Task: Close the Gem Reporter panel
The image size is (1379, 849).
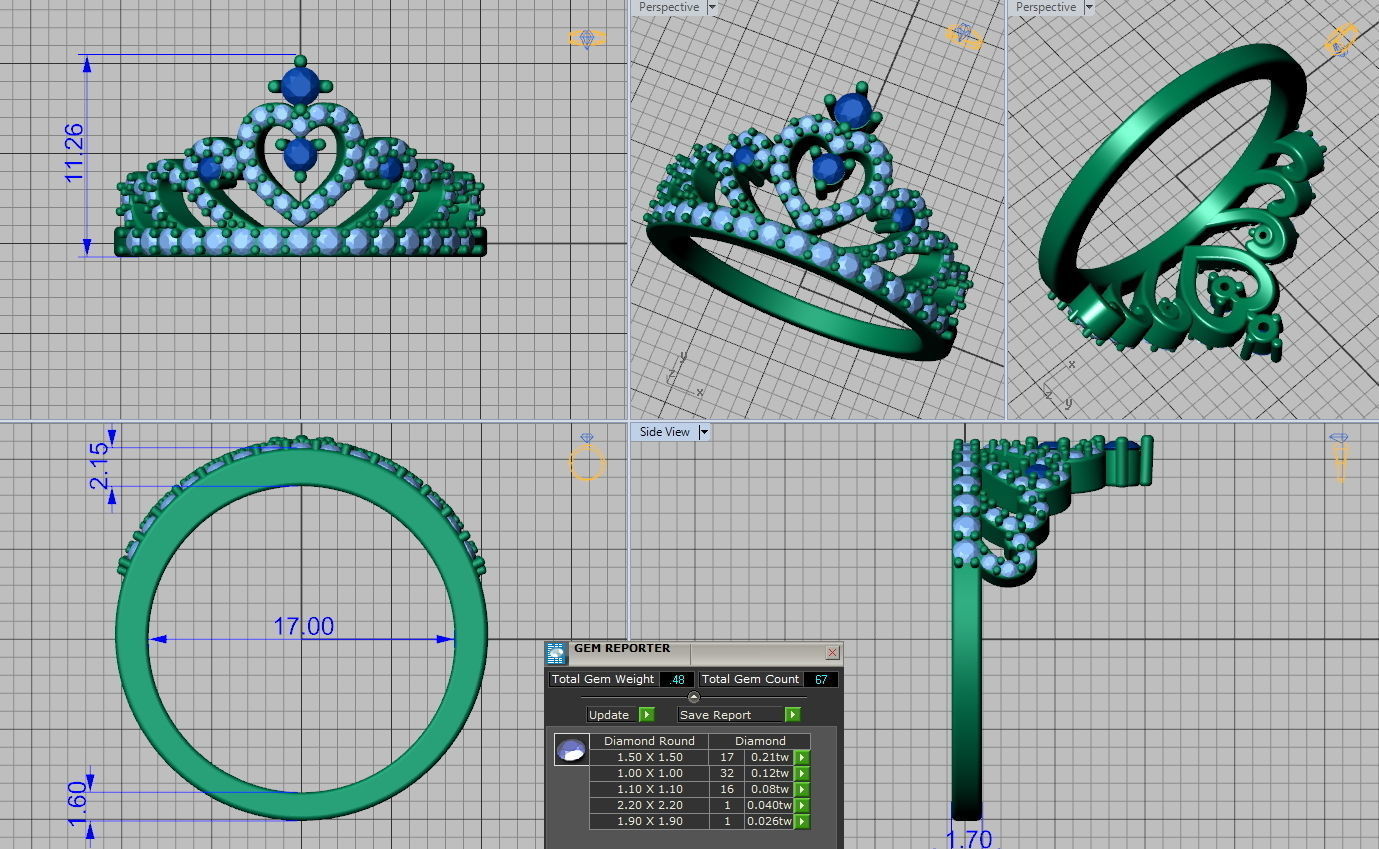Action: [832, 652]
